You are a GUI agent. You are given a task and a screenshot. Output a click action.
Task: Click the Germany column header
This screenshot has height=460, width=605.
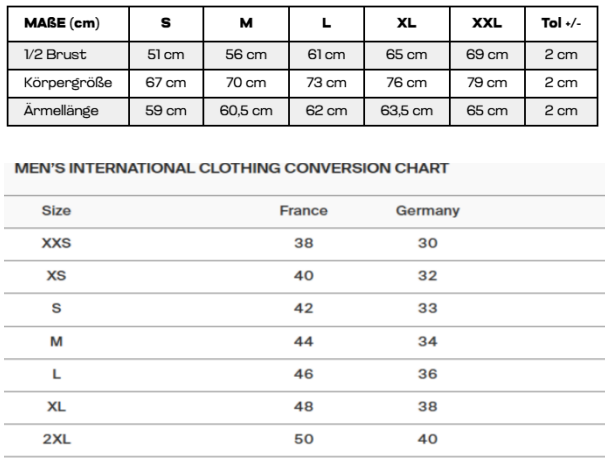tap(427, 211)
